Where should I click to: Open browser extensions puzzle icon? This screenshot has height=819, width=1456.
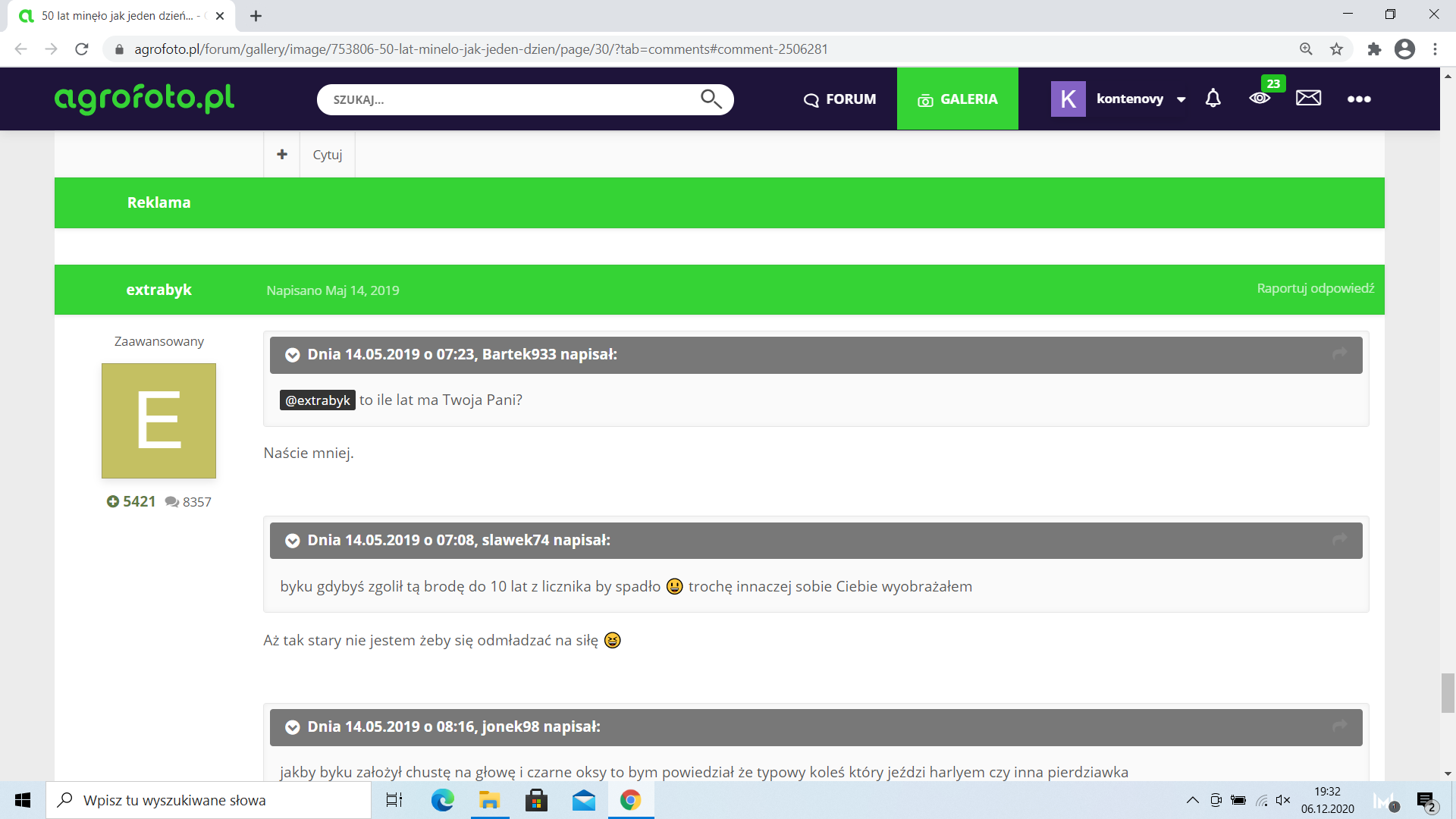(1373, 49)
